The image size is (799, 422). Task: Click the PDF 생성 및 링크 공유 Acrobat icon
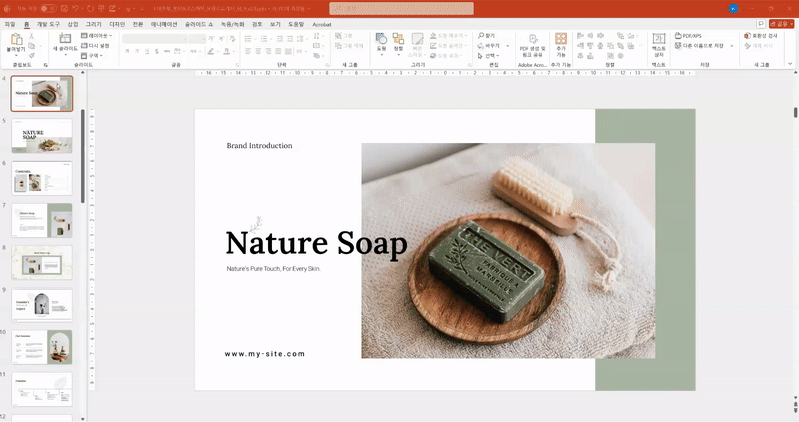click(533, 40)
